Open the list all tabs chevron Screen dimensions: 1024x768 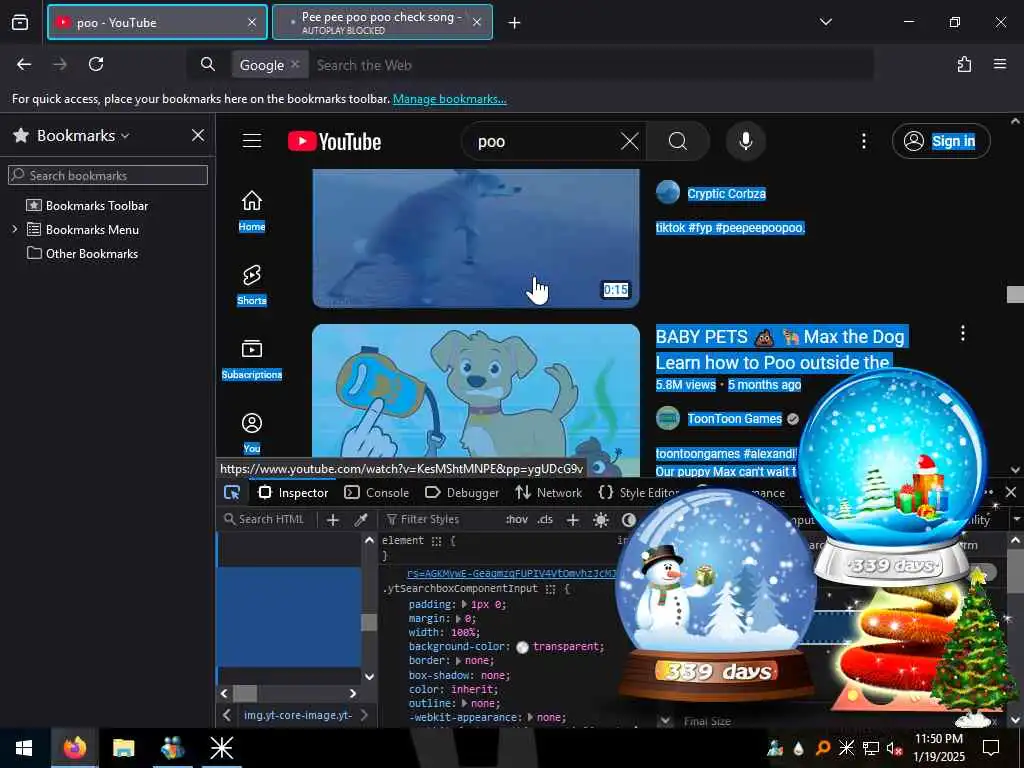pyautogui.click(x=826, y=22)
